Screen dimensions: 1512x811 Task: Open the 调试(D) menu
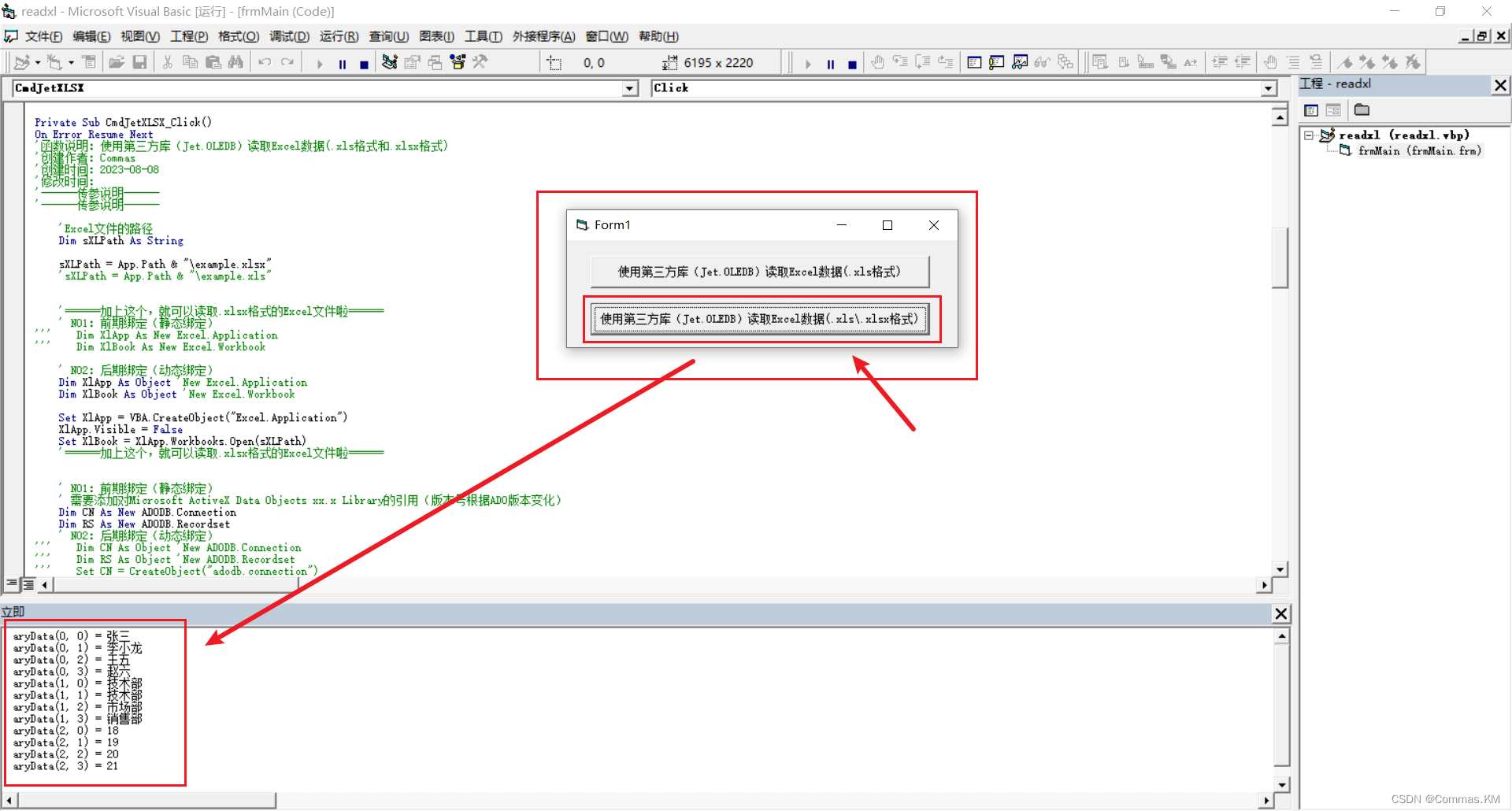click(289, 36)
